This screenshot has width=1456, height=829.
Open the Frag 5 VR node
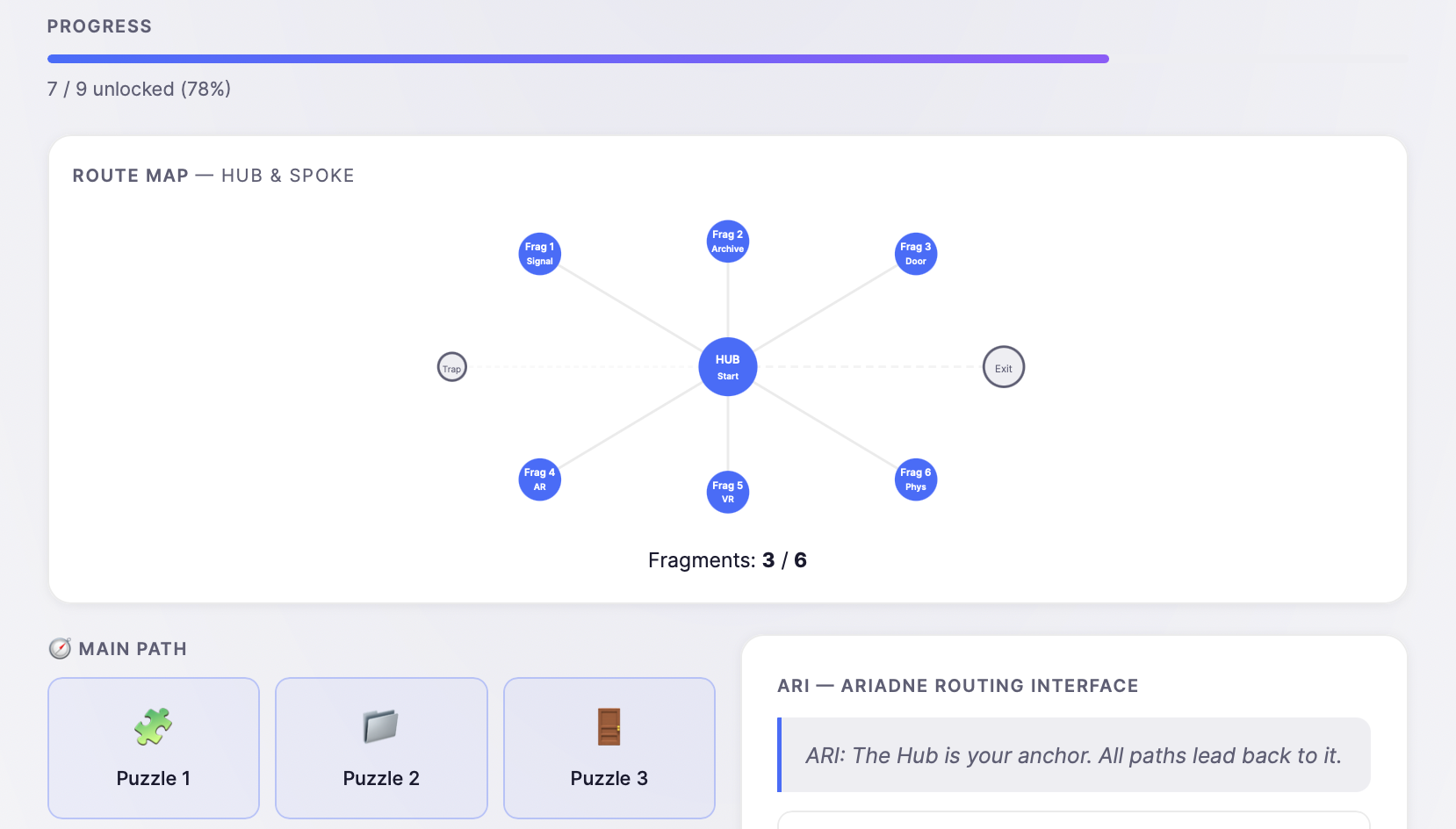pos(727,492)
